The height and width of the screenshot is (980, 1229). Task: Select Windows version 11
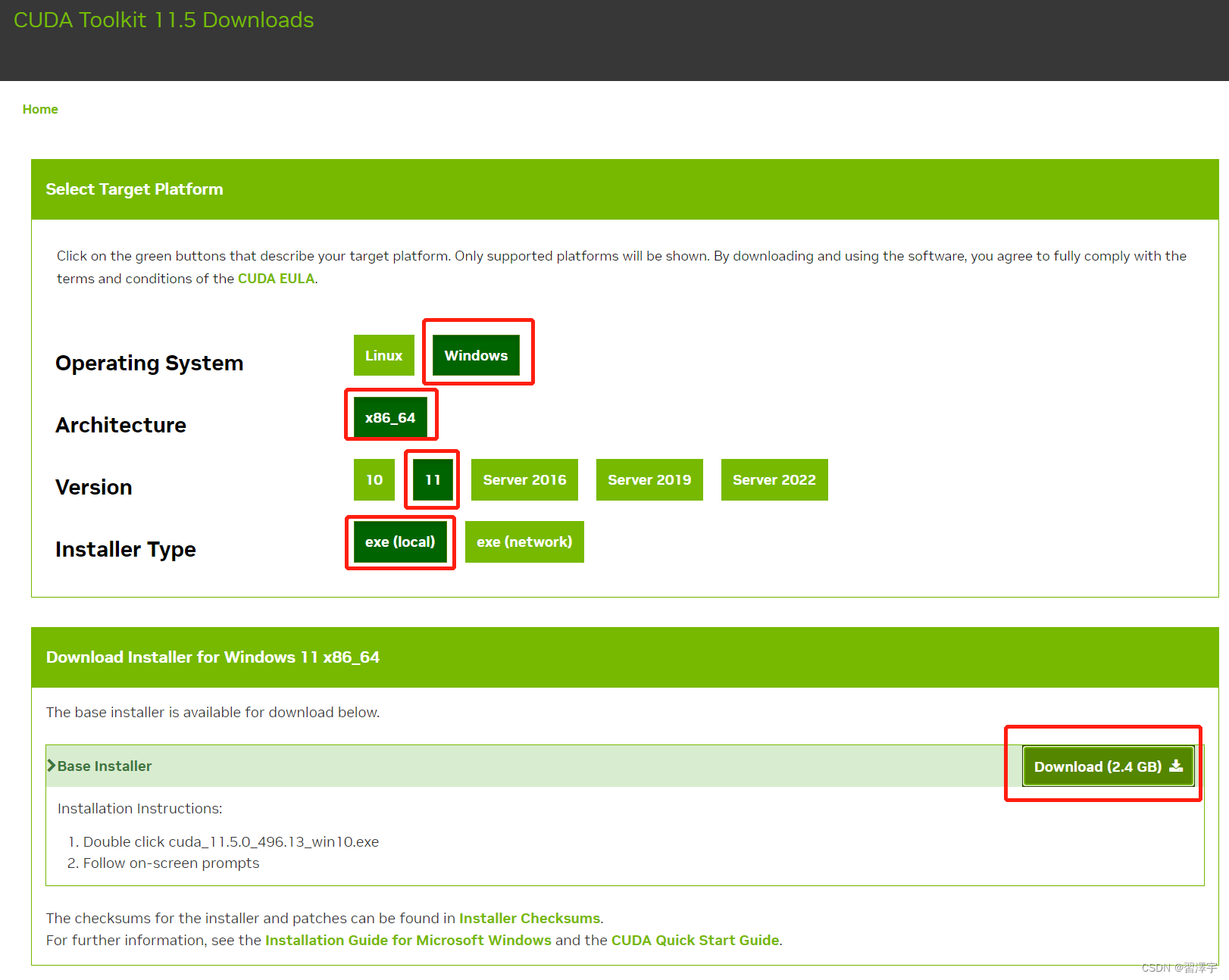pyautogui.click(x=433, y=479)
